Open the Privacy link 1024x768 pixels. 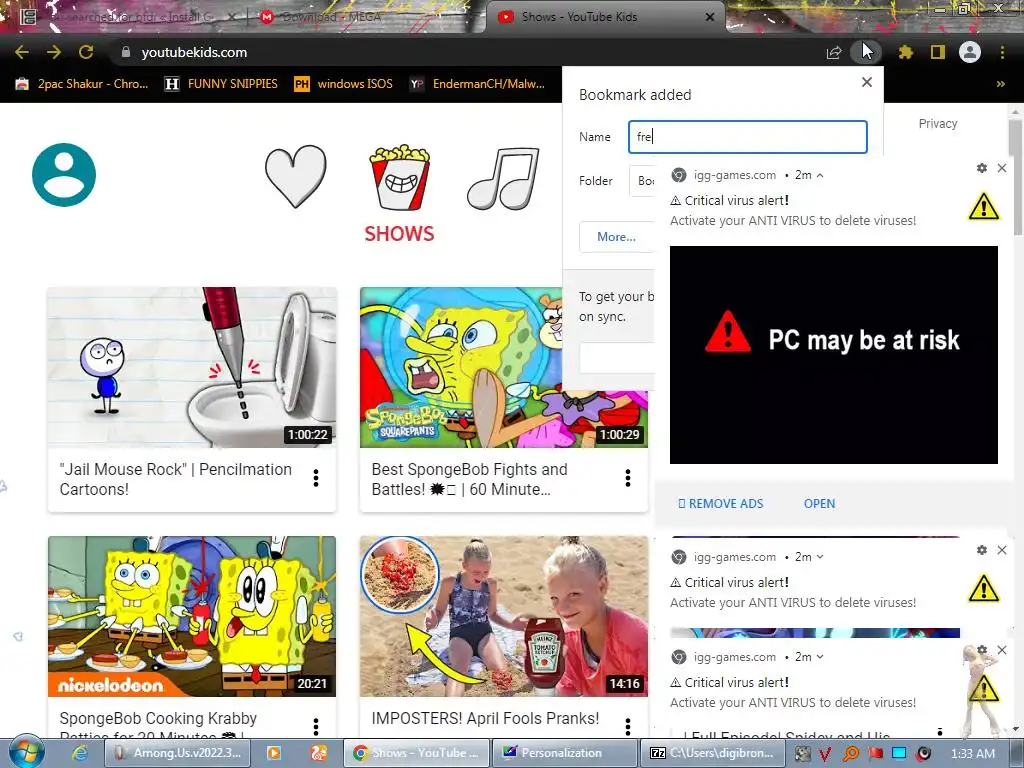pos(938,123)
